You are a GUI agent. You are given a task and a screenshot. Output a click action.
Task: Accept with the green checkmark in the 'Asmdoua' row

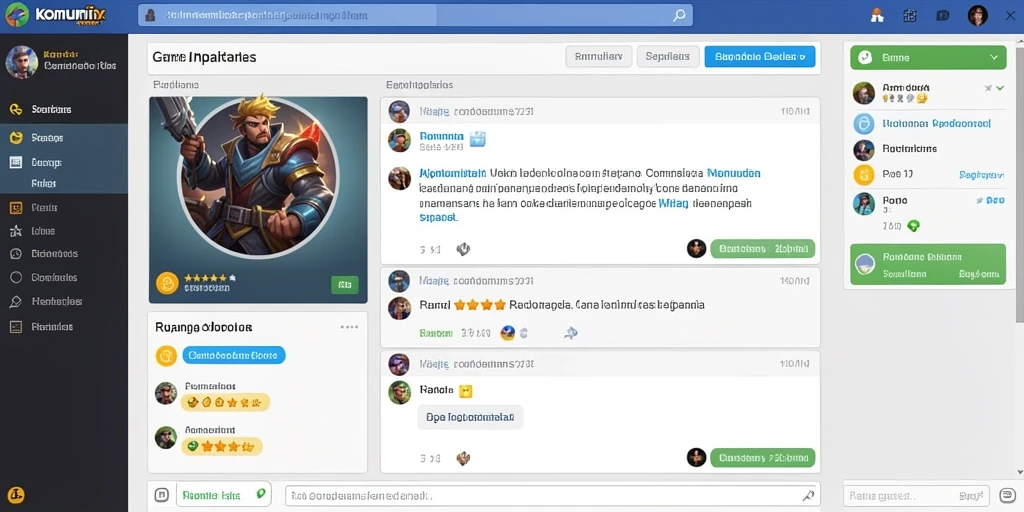pyautogui.click(x=1000, y=87)
